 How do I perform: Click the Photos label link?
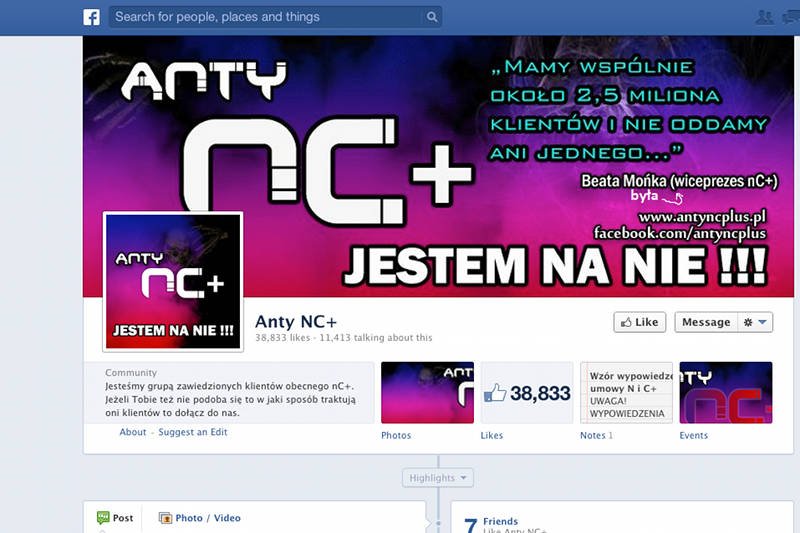pos(396,436)
